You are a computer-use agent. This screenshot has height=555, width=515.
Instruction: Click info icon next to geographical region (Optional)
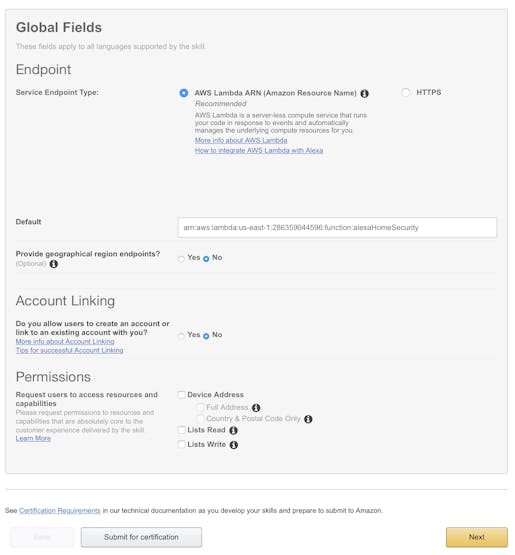(x=53, y=264)
